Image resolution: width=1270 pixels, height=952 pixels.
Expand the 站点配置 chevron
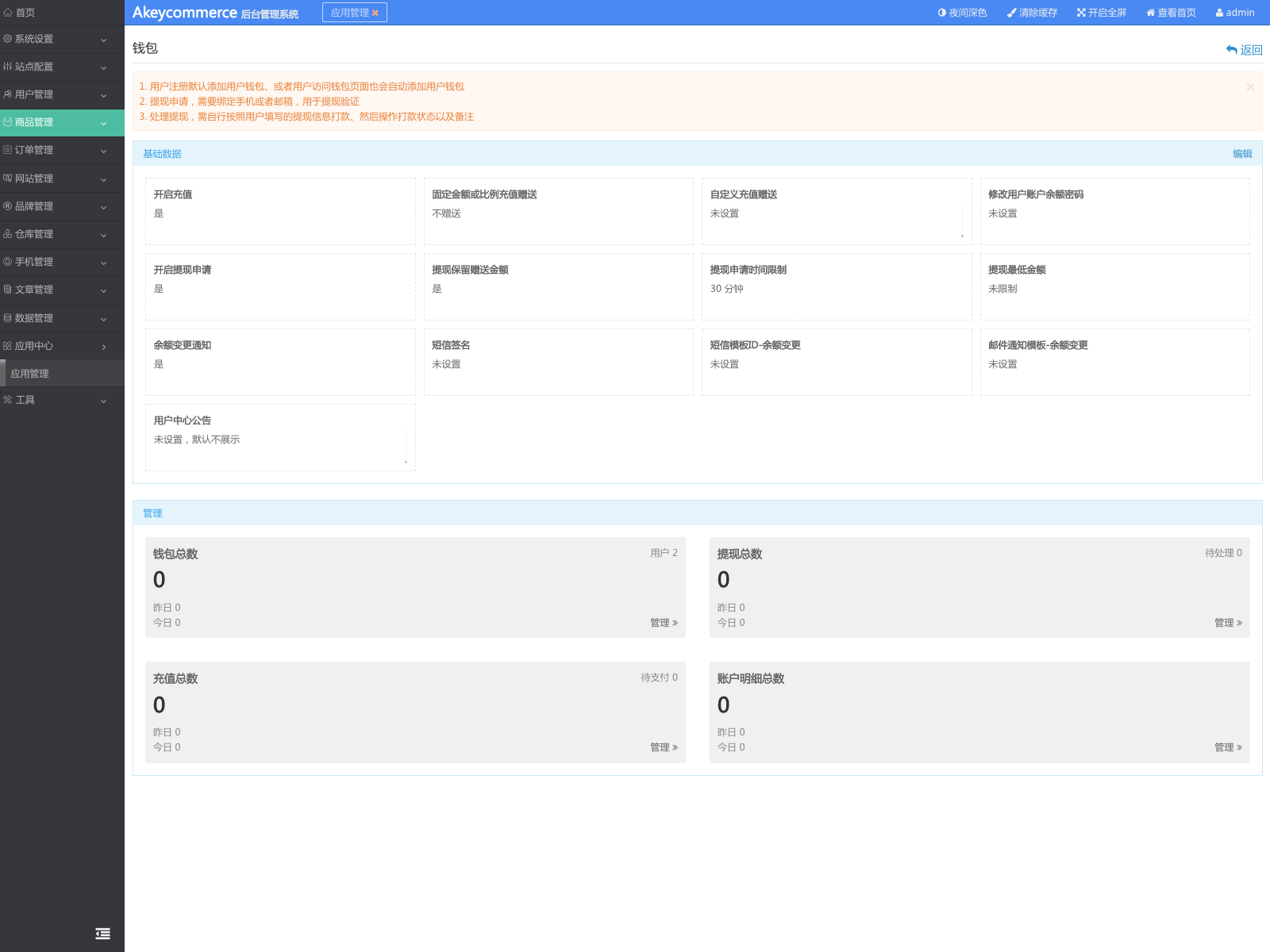pyautogui.click(x=104, y=67)
